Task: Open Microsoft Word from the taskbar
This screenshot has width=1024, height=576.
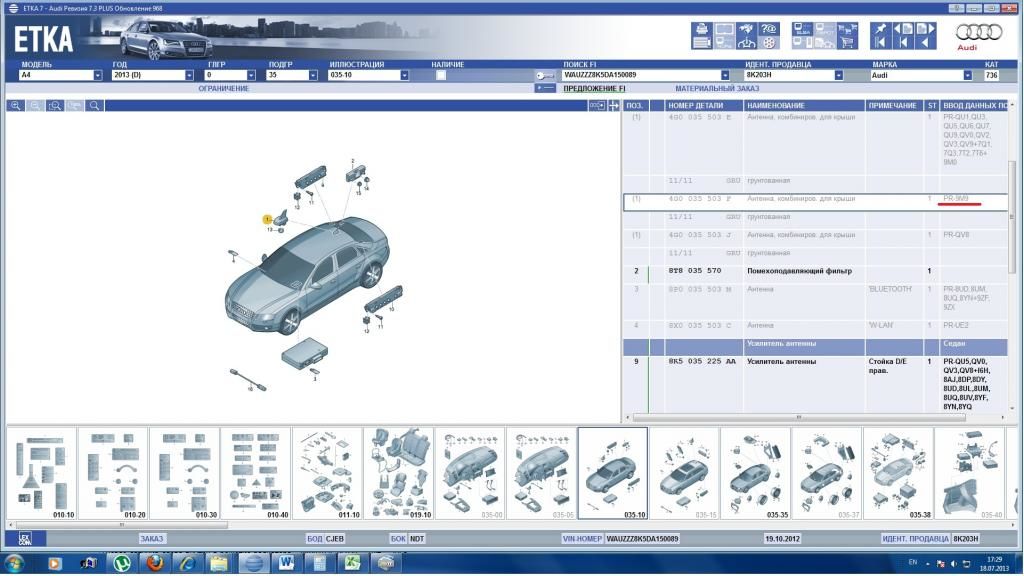Action: point(286,563)
